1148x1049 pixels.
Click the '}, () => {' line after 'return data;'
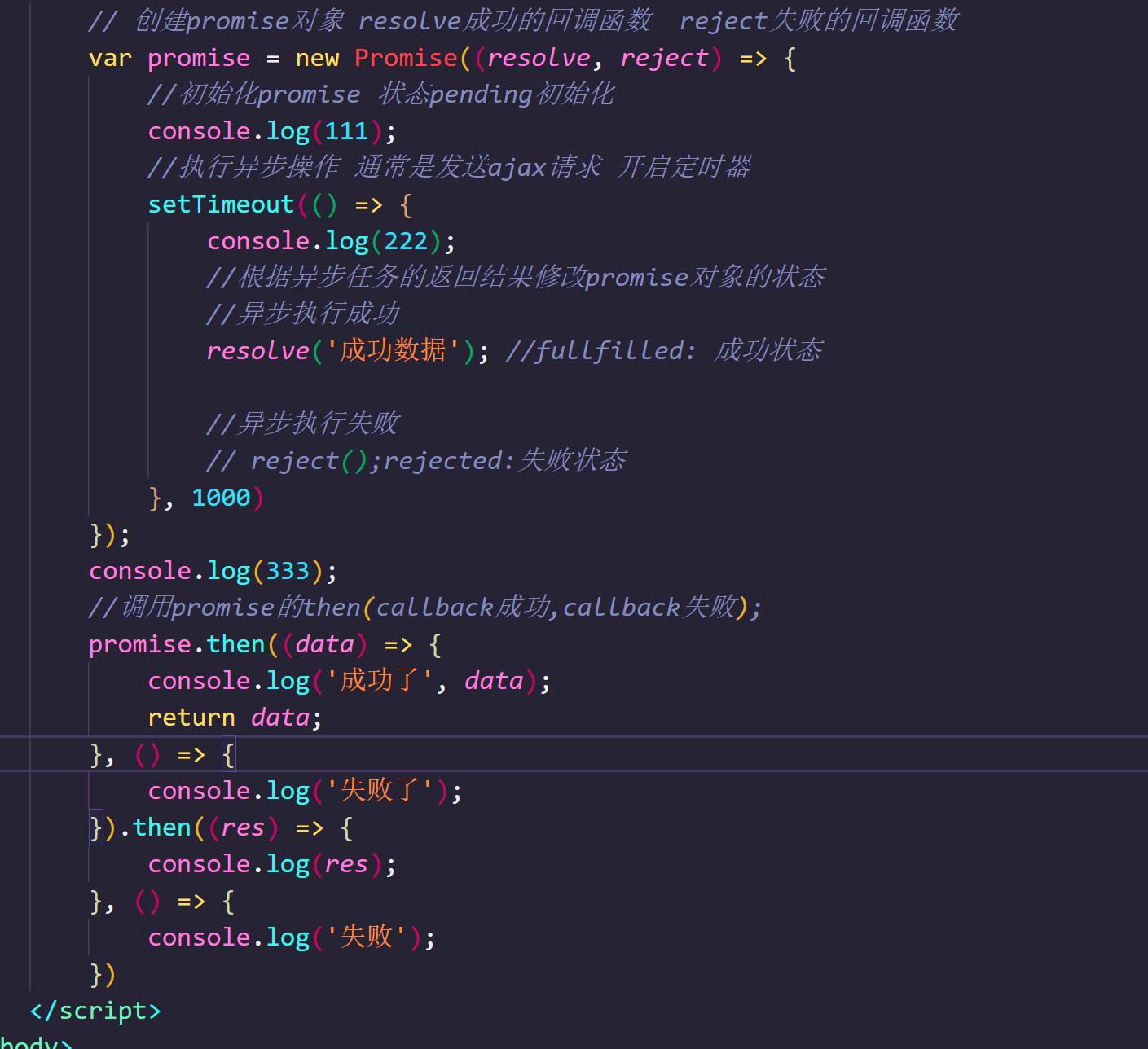[162, 754]
